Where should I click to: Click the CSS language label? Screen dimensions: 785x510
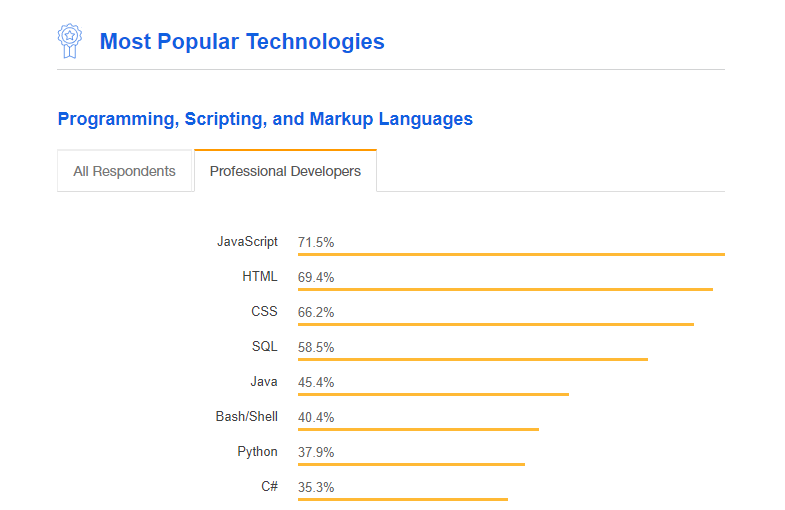264,312
